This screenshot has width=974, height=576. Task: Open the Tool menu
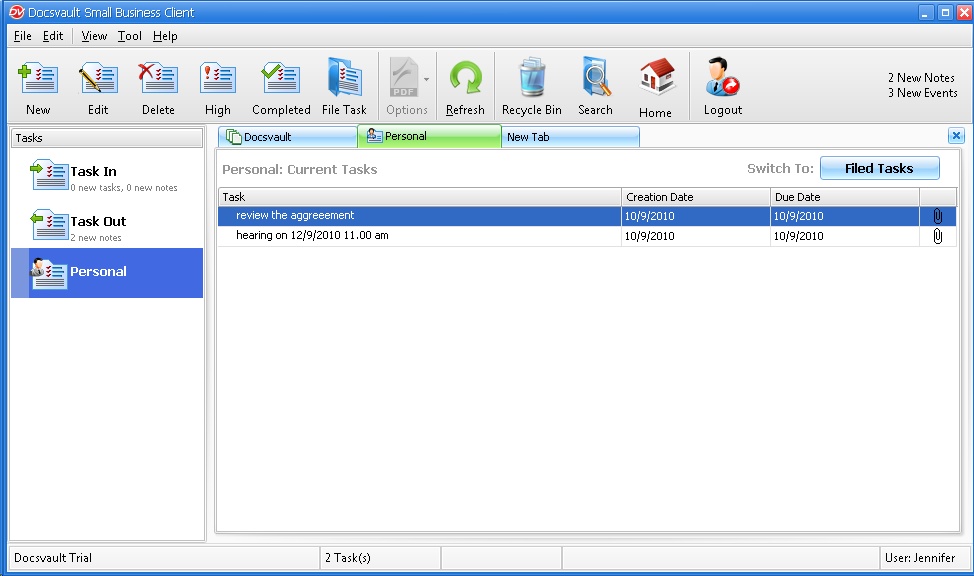click(x=129, y=36)
